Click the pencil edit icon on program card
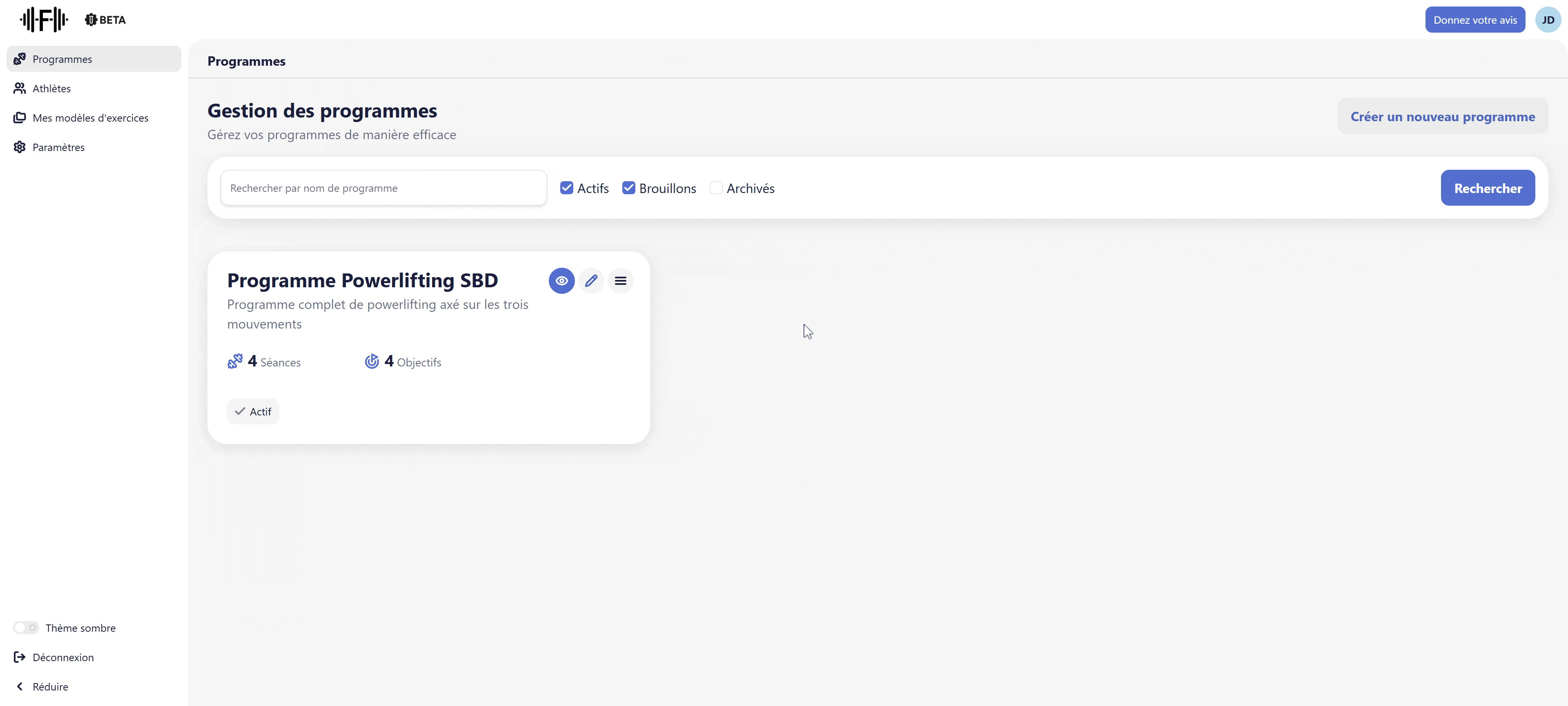Screen dimensions: 1568x706 (590, 281)
